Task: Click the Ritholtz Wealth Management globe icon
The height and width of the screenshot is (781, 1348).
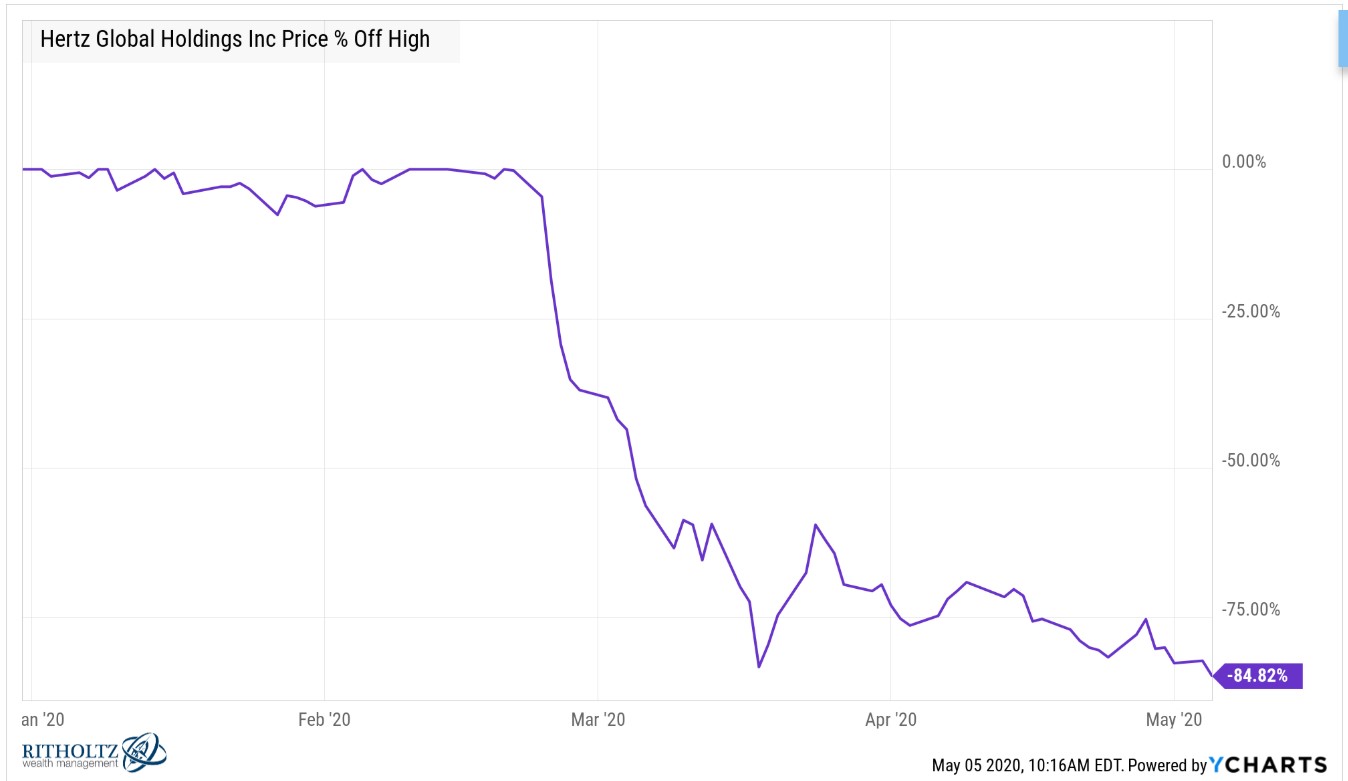Action: click(x=143, y=752)
